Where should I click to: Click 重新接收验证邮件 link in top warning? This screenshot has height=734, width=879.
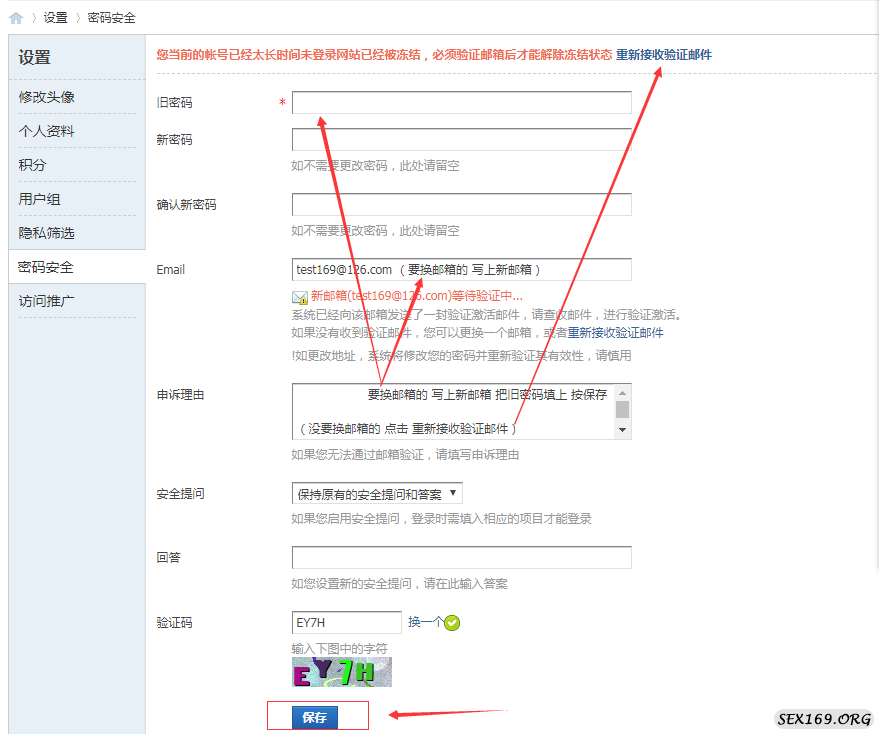click(664, 55)
